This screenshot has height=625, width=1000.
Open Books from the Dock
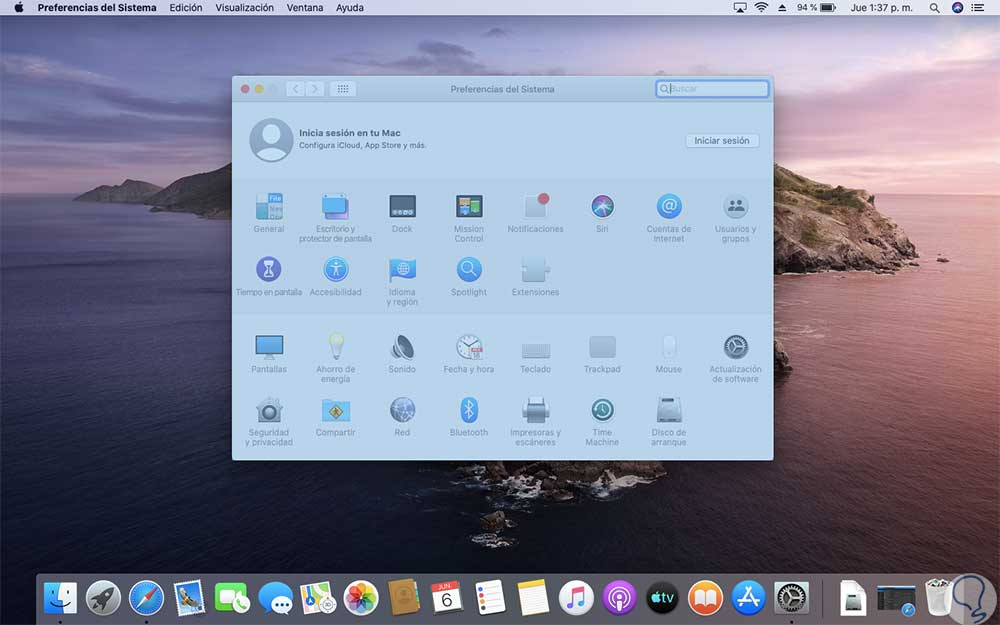705,598
